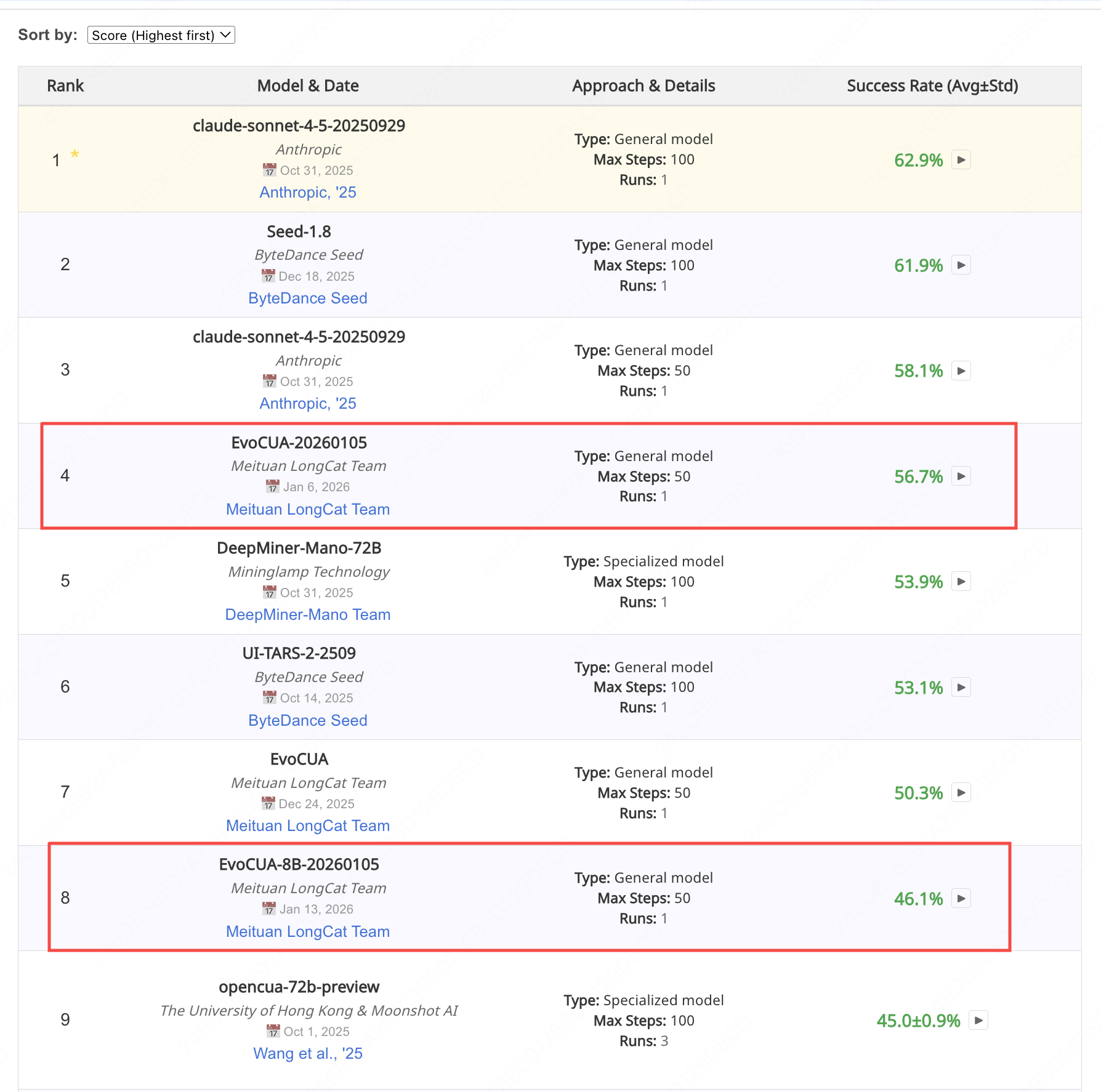Click the Approach & Details column header
The height and width of the screenshot is (1092, 1101).
pos(643,86)
